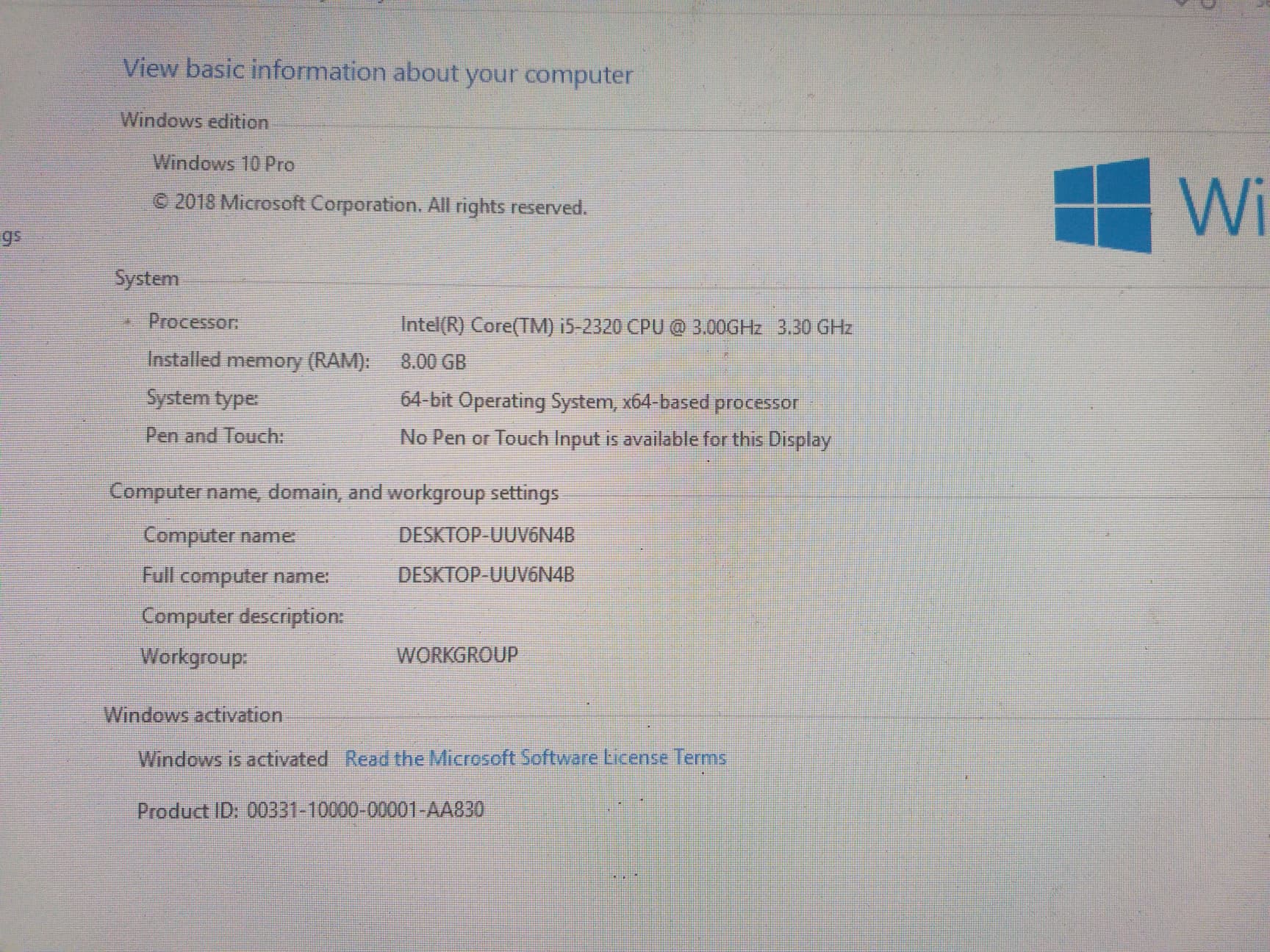Click the 'Workgroup:' label
The image size is (1270, 952).
pos(194,656)
